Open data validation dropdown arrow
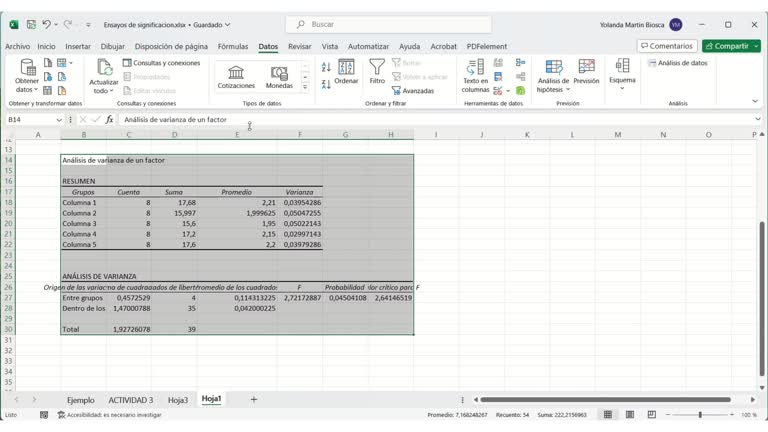 pyautogui.click(x=508, y=91)
